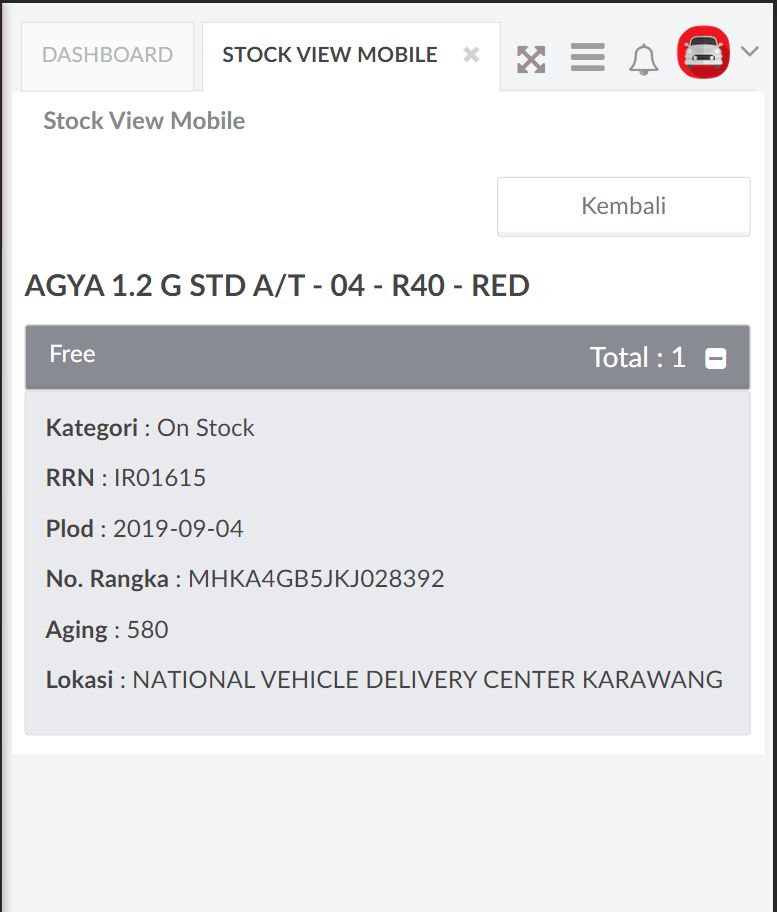This screenshot has width=777, height=912.
Task: Click the AGYA 1.2 G STD heading
Action: 277,286
